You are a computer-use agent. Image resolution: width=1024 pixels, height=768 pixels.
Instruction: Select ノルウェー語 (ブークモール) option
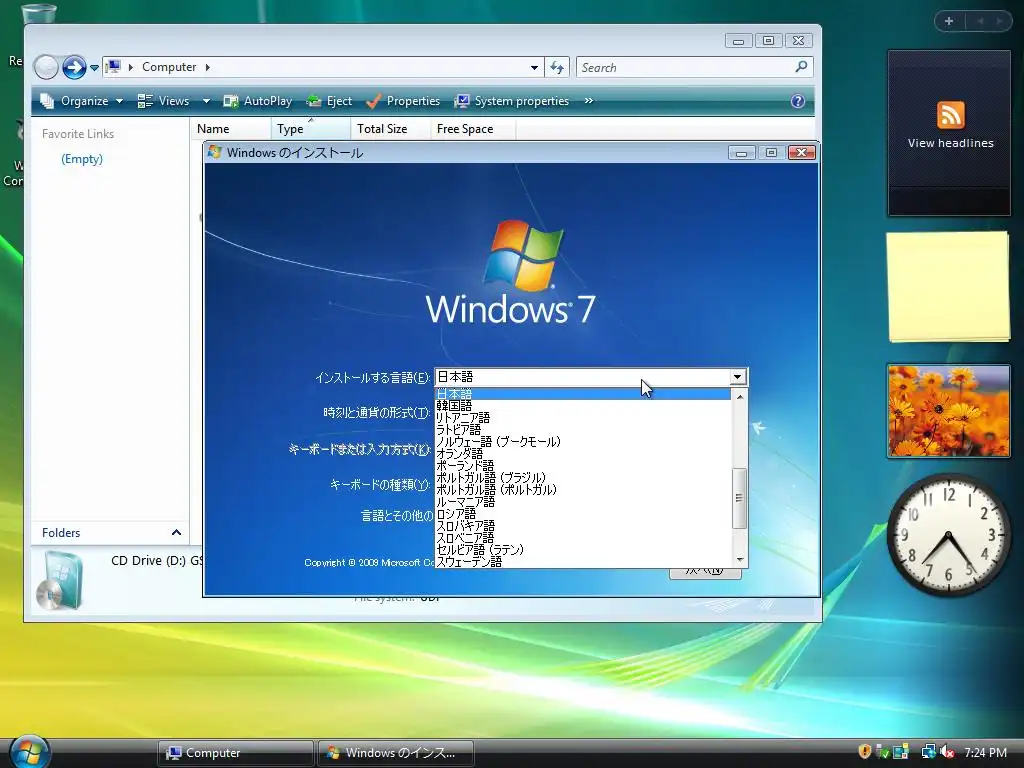click(583, 441)
